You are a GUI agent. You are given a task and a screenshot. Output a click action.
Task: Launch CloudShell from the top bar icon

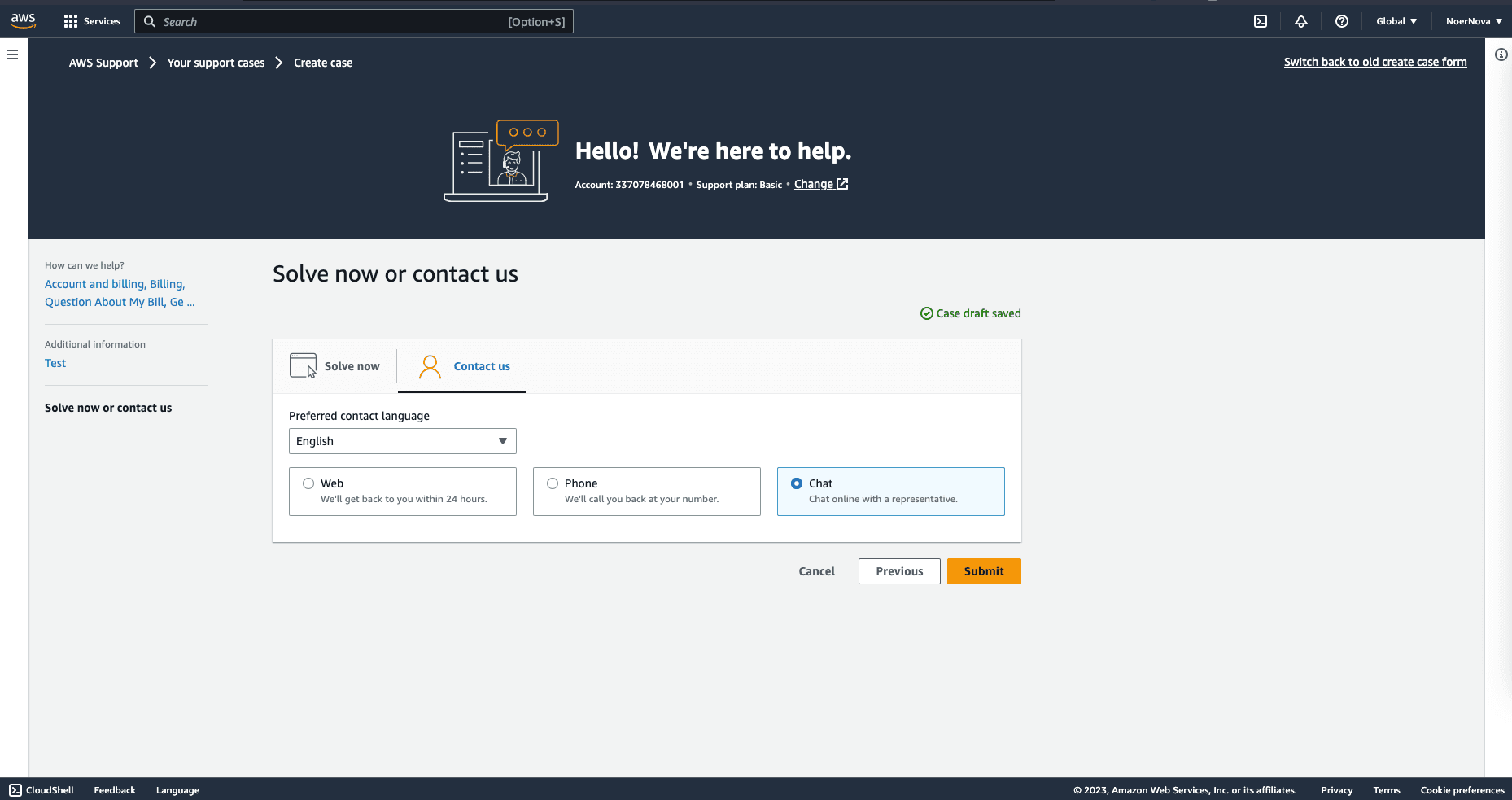pos(1260,21)
